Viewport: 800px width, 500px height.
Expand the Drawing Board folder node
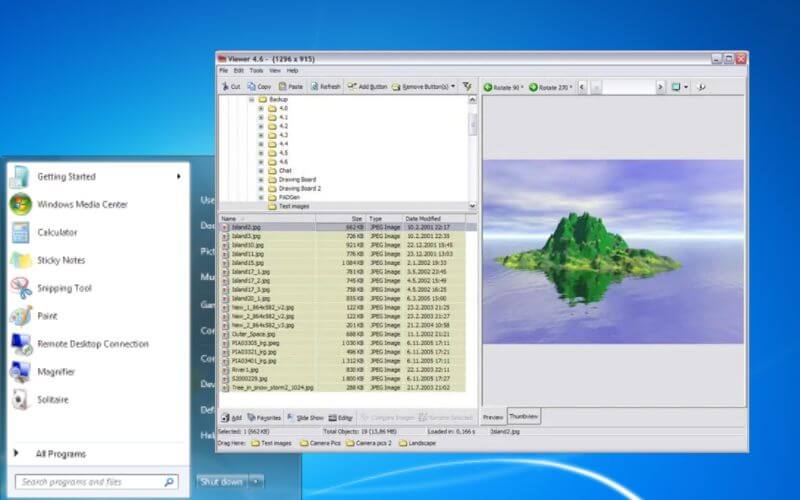261,179
